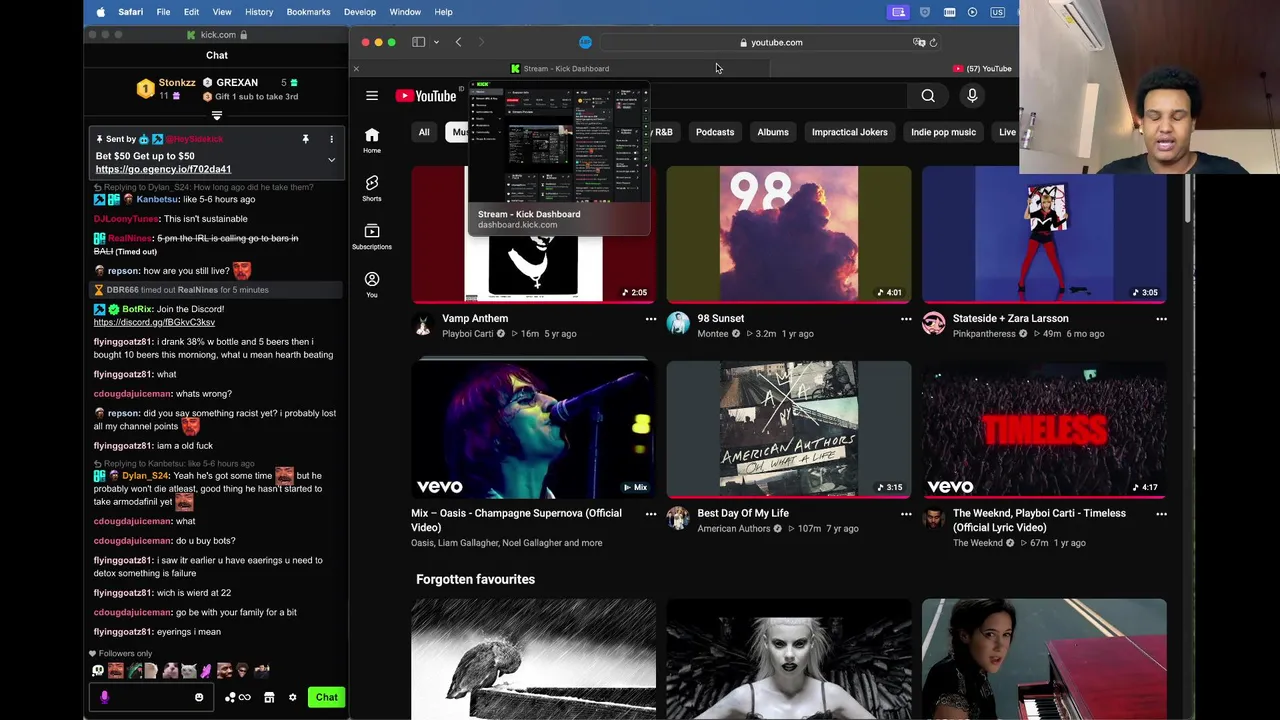Screen dimensions: 1280x720
Task: Open Playboi Carti channel link
Action: [468, 334]
